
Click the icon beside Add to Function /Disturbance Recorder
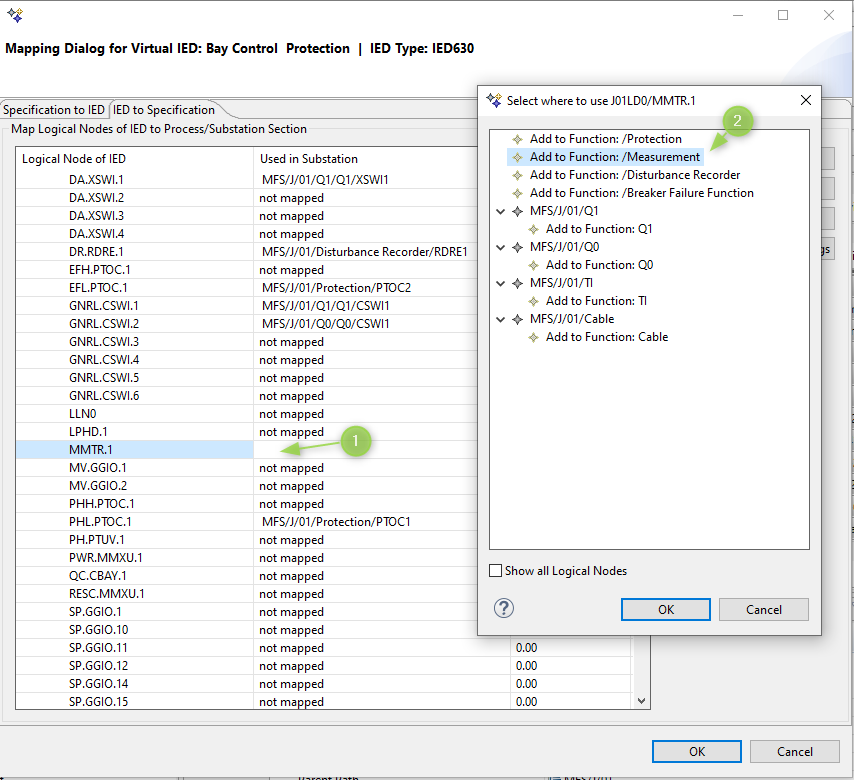(x=517, y=175)
